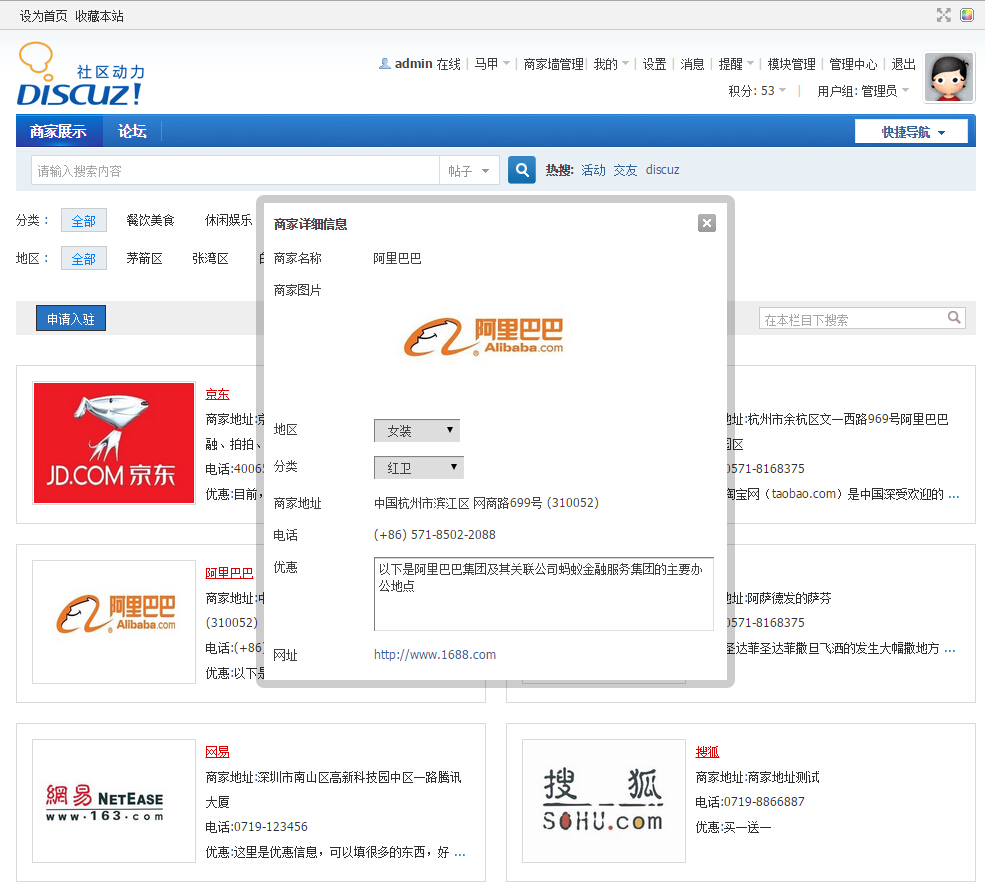
Task: Open the http://www.1688.com link
Action: (435, 655)
